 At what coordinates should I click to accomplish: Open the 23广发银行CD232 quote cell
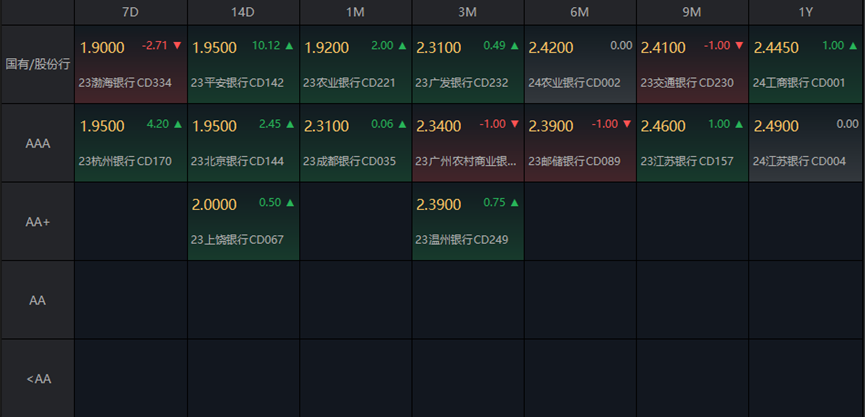click(467, 65)
